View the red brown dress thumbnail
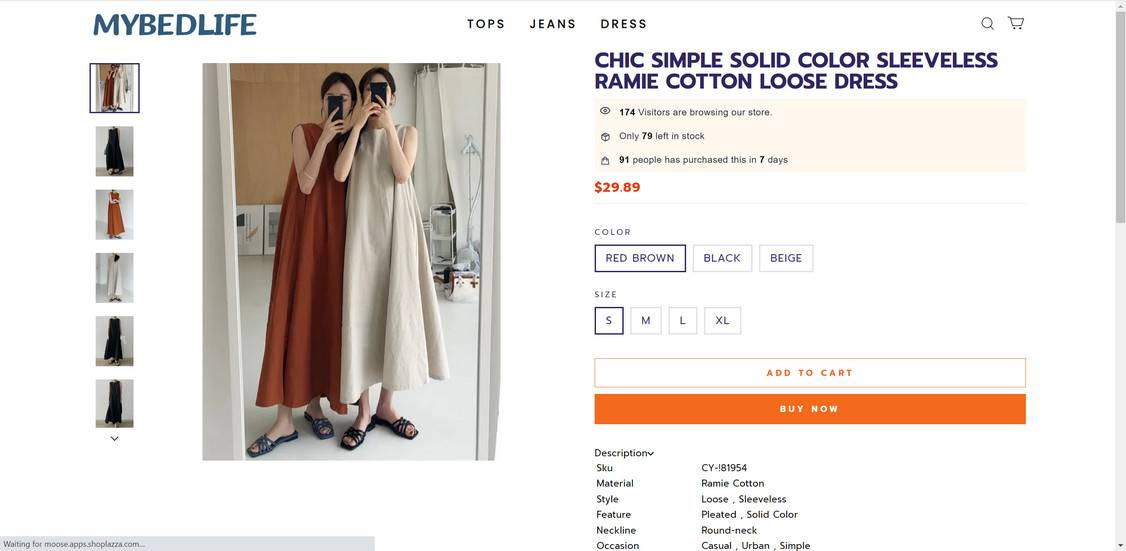This screenshot has width=1126, height=551. 114,214
